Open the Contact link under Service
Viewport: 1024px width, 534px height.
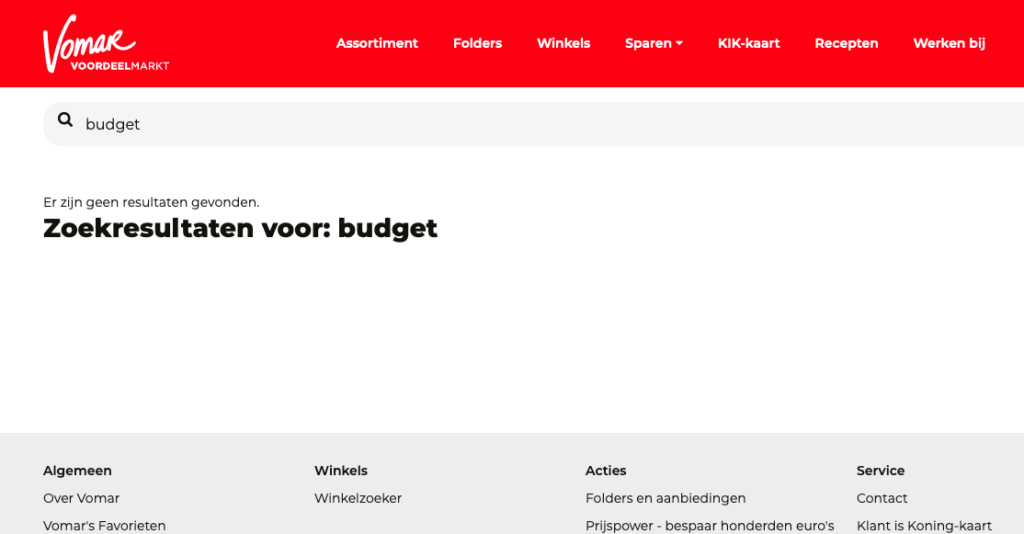pyautogui.click(x=882, y=498)
